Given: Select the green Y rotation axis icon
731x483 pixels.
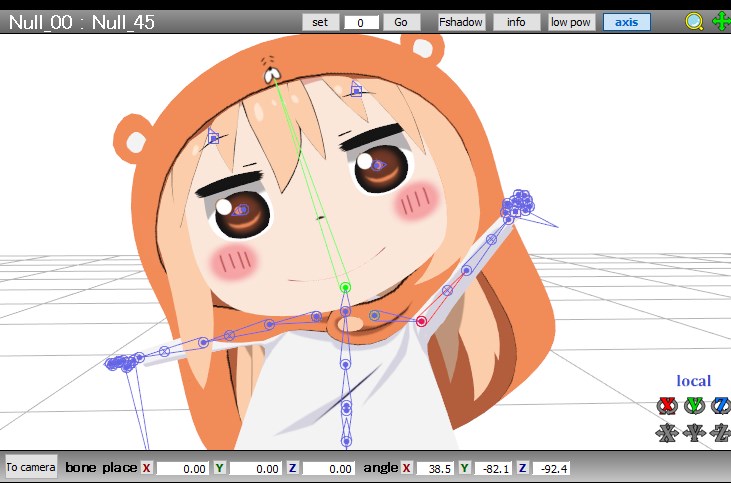Looking at the screenshot, I should pos(695,406).
